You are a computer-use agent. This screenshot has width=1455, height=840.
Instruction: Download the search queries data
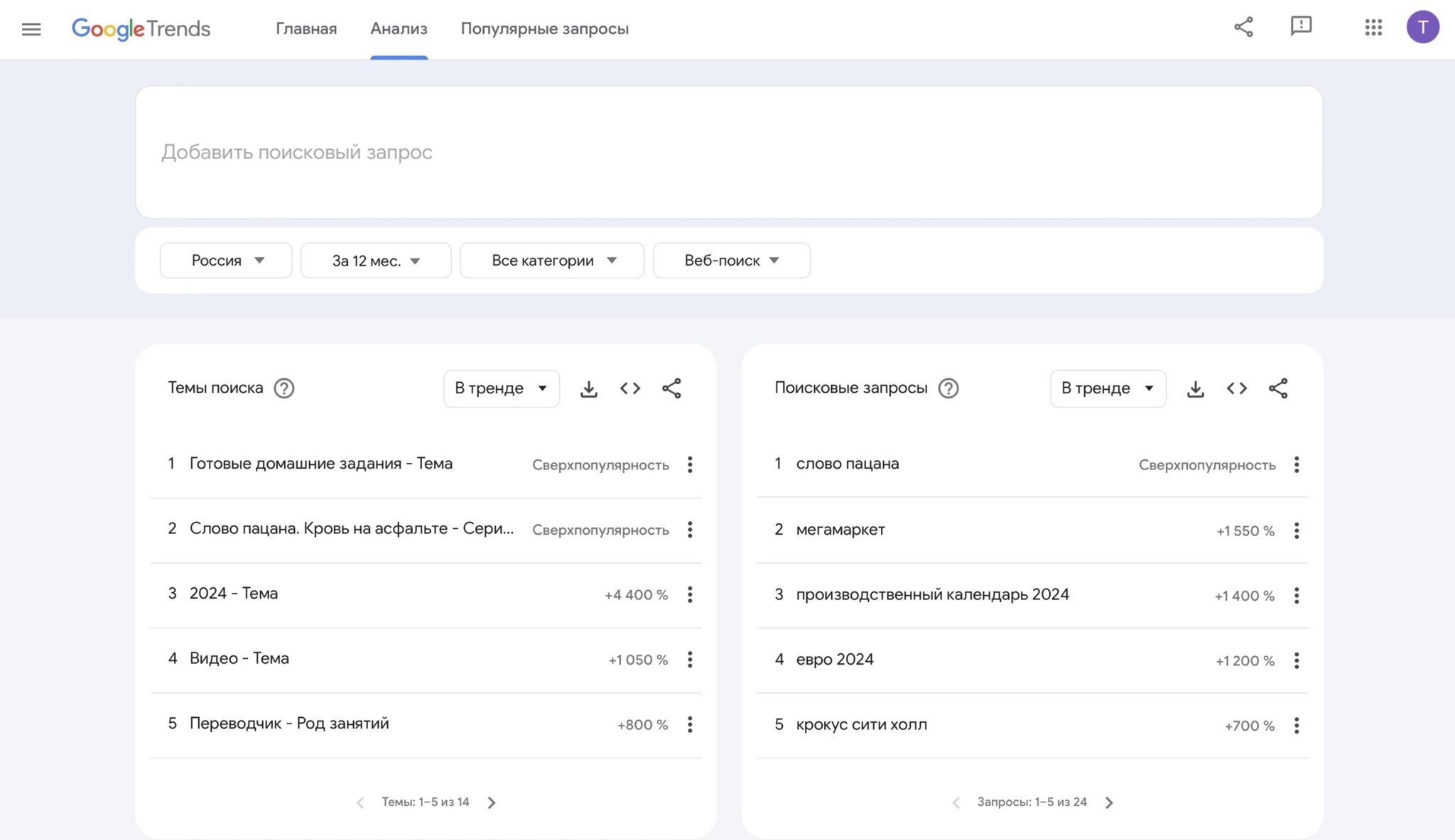tap(1195, 388)
